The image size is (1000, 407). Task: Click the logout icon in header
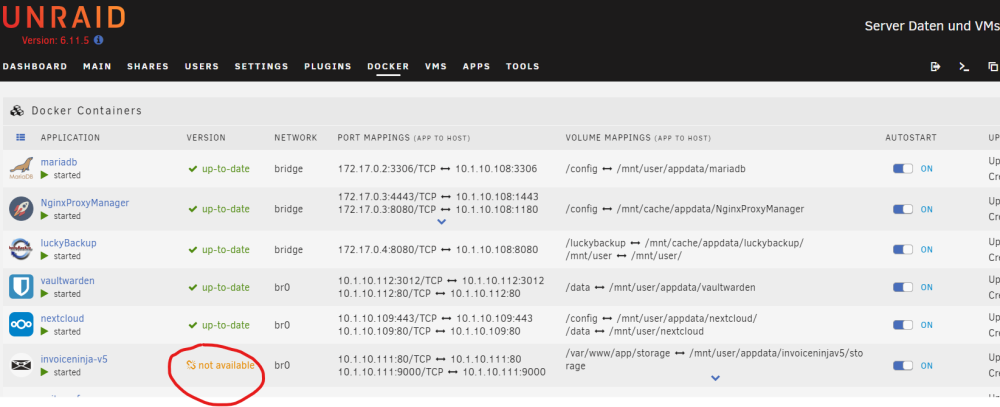(x=936, y=66)
